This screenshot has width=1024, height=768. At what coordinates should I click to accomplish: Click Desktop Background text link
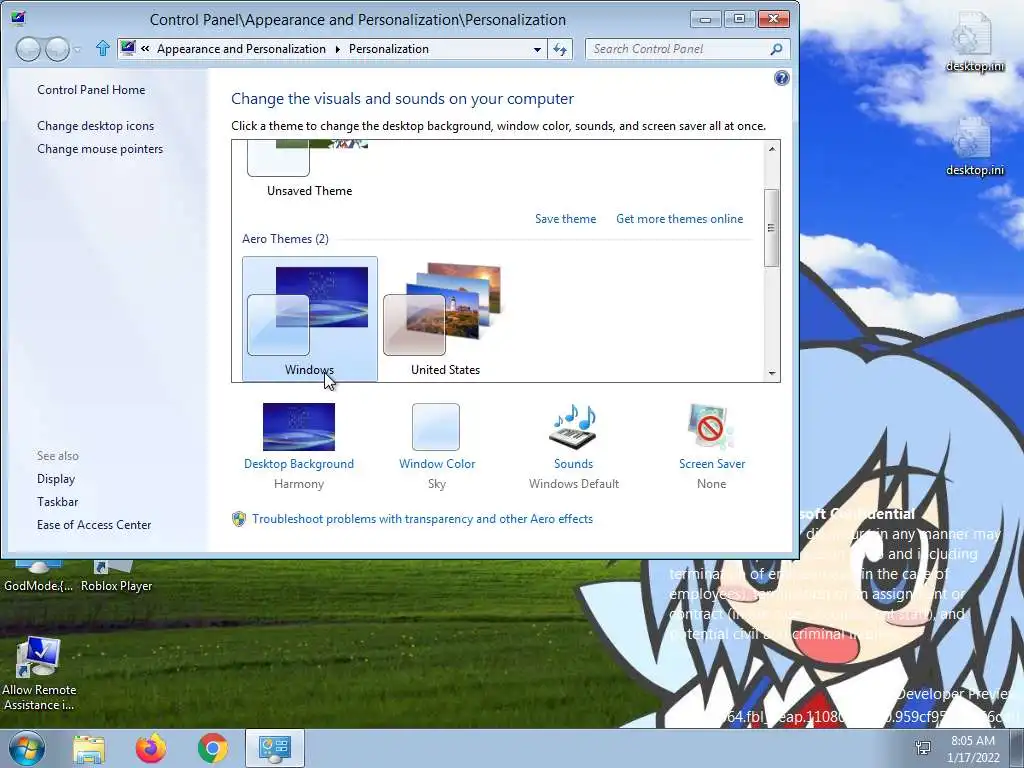(x=298, y=464)
